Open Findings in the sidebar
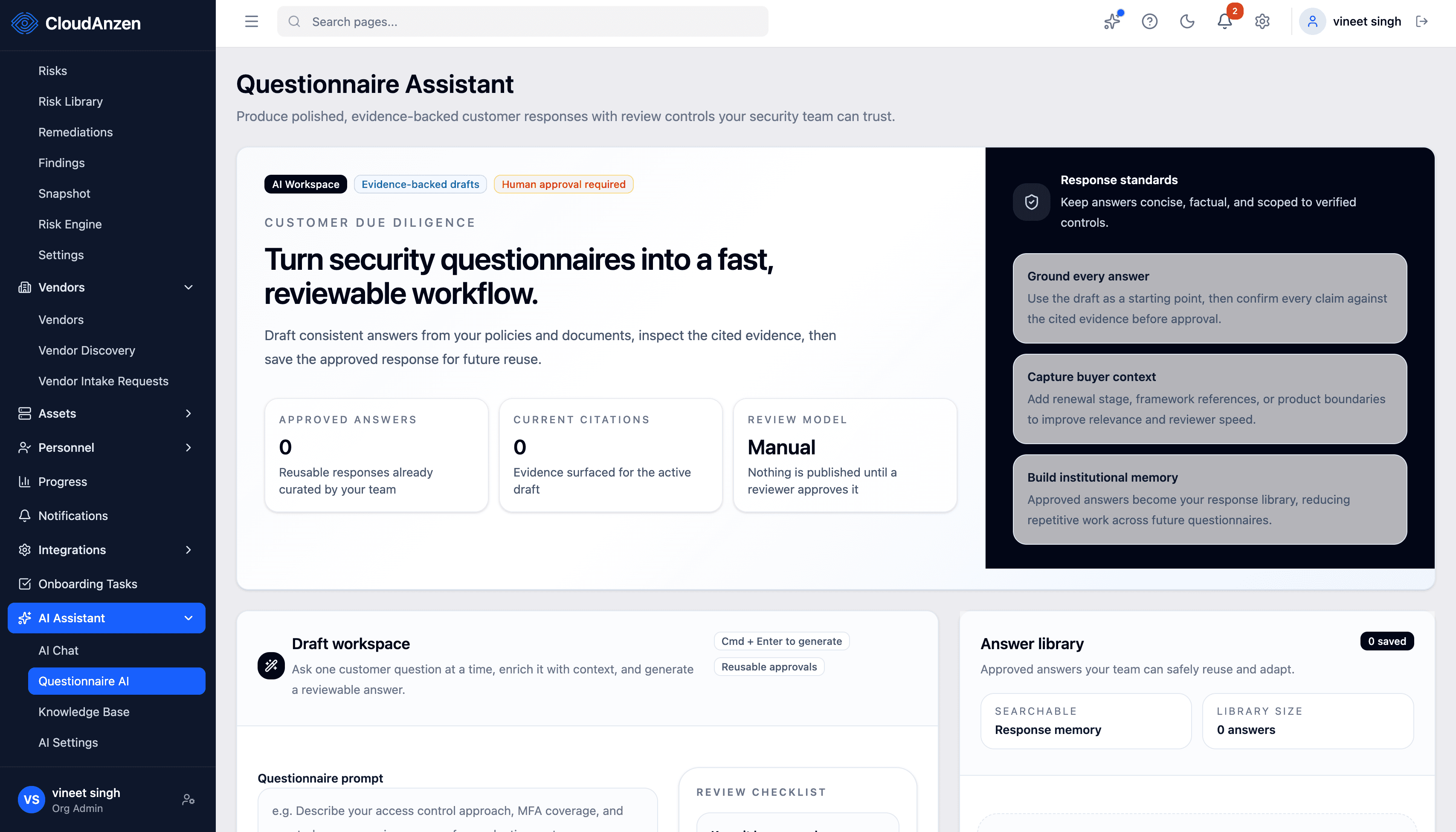This screenshot has height=832, width=1456. coord(61,163)
